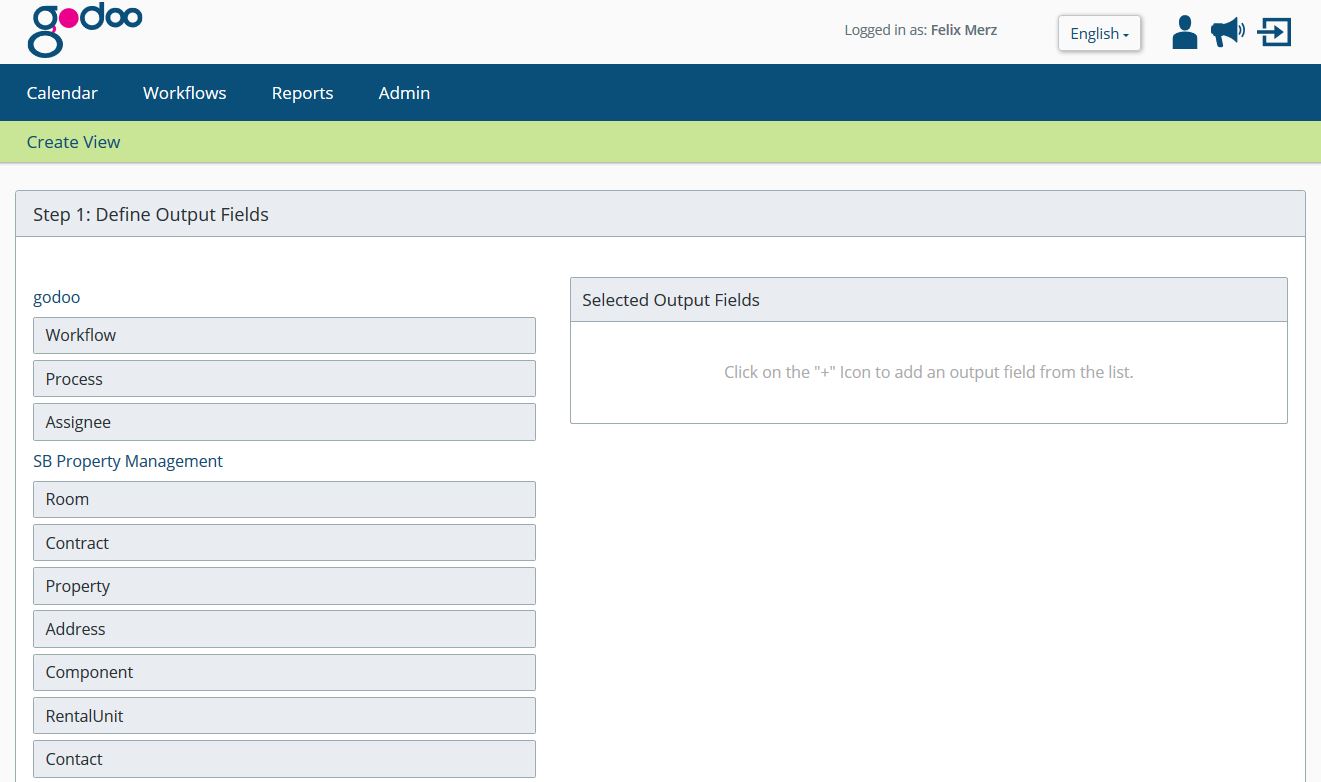Expand the RentalUnit field group
Image resolution: width=1321 pixels, height=782 pixels.
point(284,716)
